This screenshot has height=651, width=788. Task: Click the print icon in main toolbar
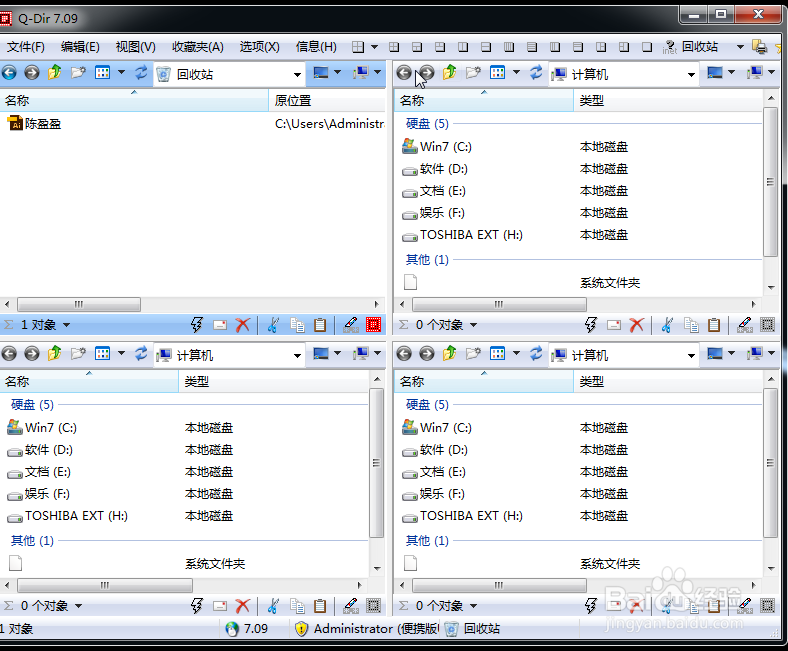click(760, 47)
